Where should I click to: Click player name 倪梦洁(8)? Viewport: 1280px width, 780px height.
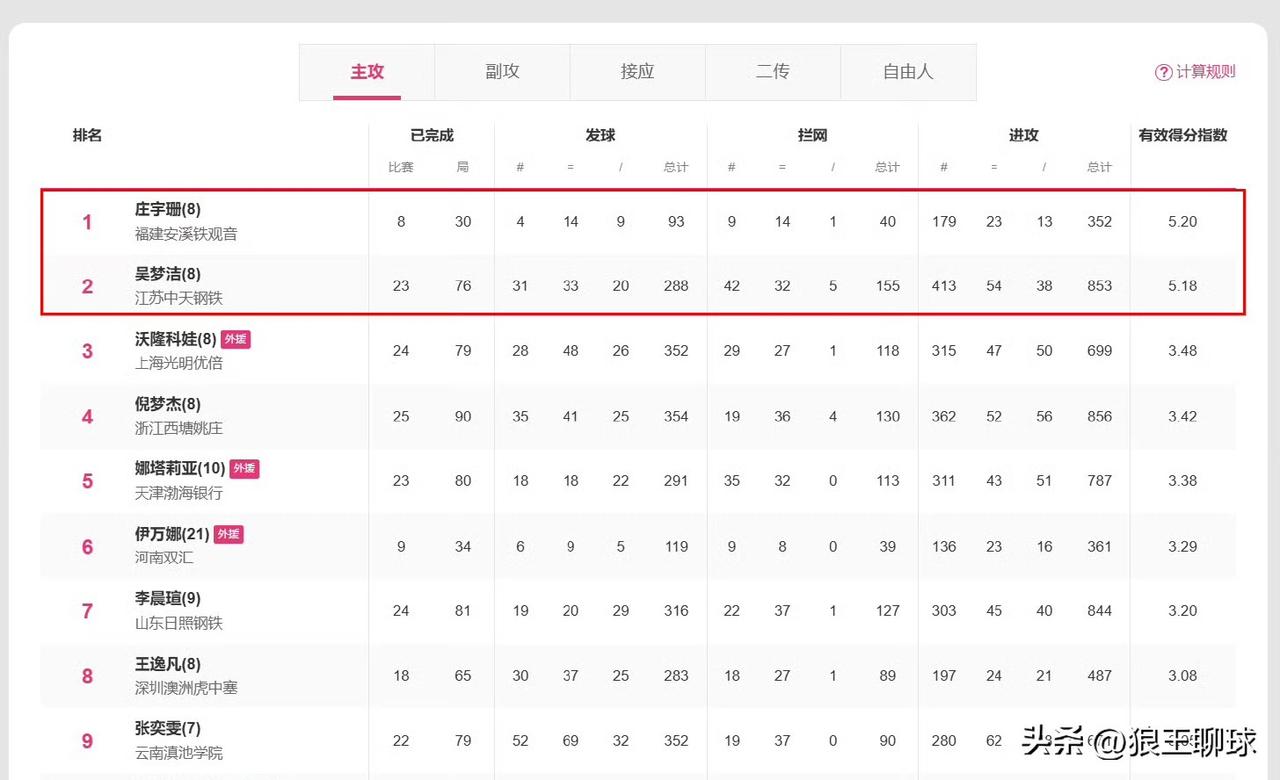[168, 404]
